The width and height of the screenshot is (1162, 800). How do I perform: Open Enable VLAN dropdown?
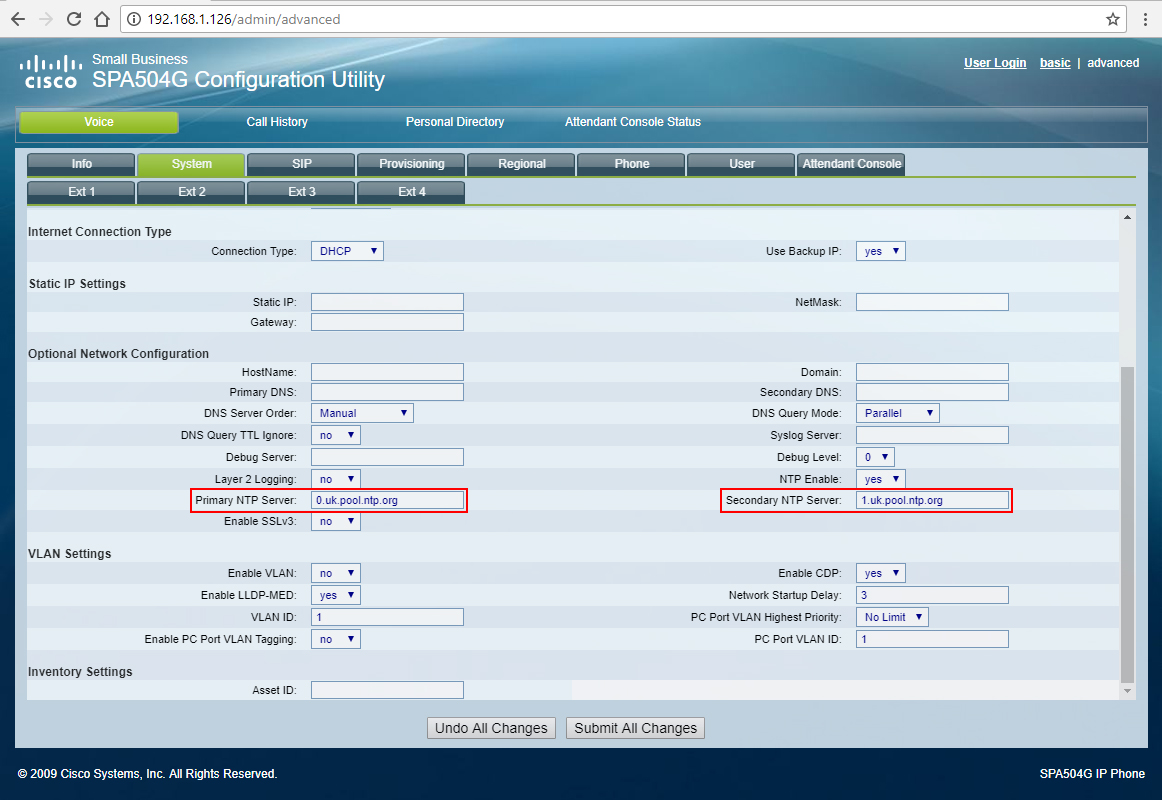[x=336, y=573]
